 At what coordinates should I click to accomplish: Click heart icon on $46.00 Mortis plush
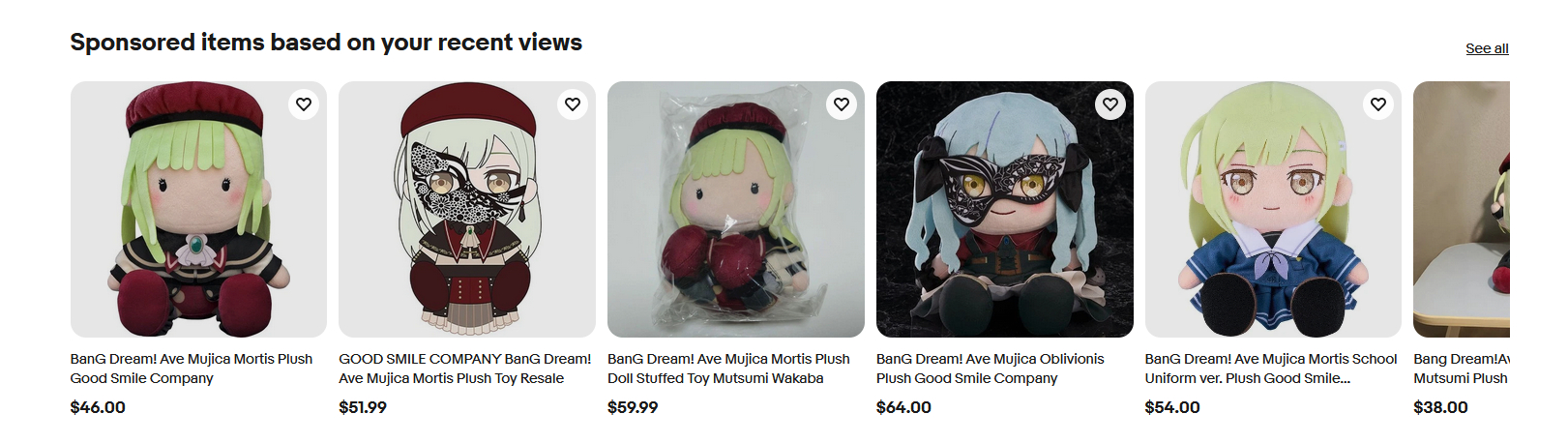tap(304, 104)
